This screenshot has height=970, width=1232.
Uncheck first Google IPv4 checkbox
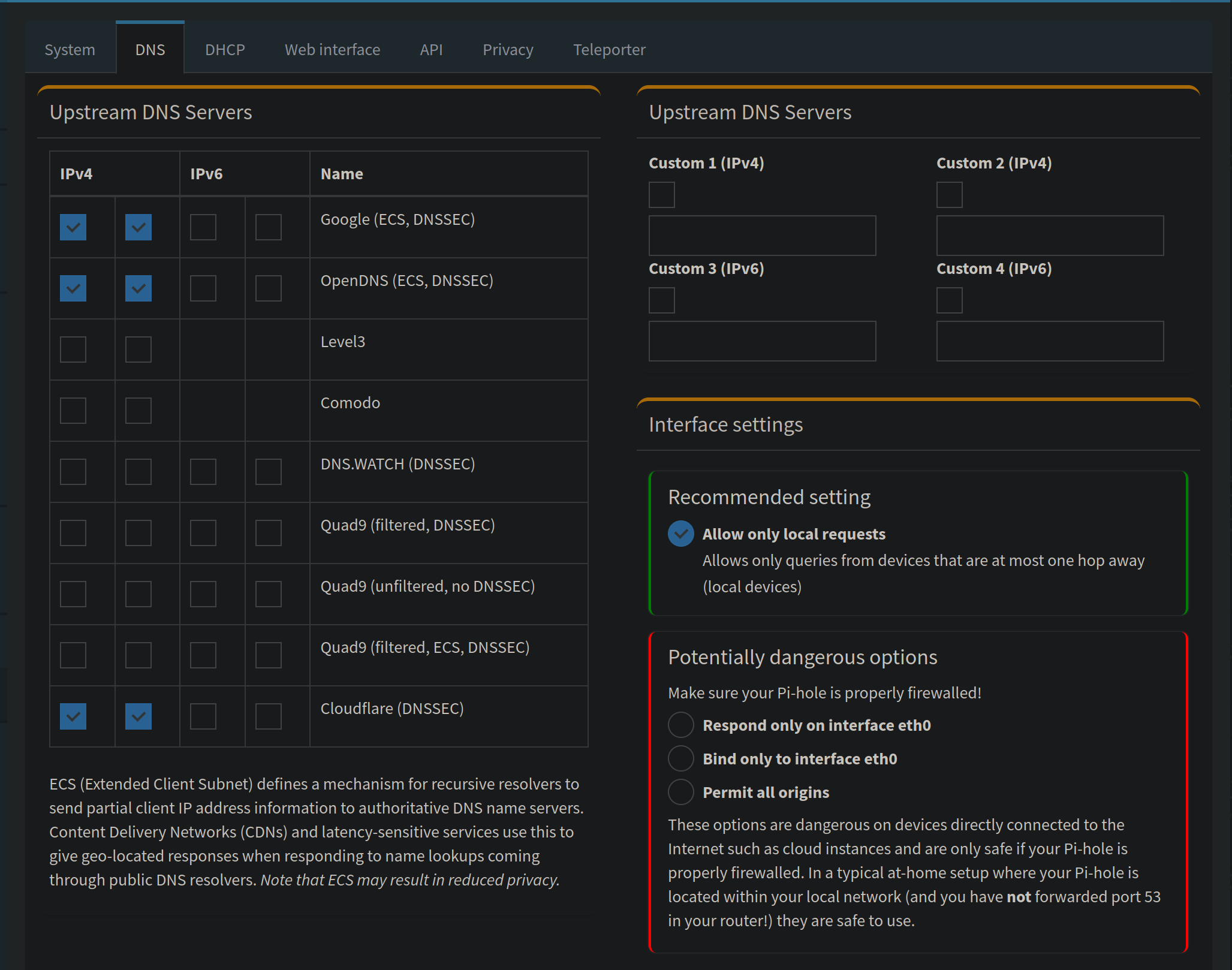click(73, 227)
